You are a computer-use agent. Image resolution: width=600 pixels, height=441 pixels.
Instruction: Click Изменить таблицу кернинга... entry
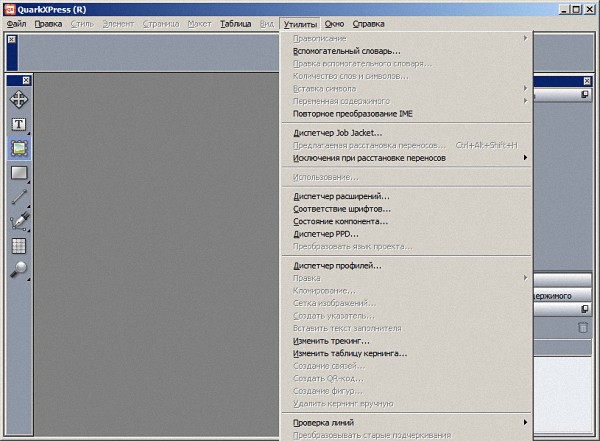click(x=350, y=353)
